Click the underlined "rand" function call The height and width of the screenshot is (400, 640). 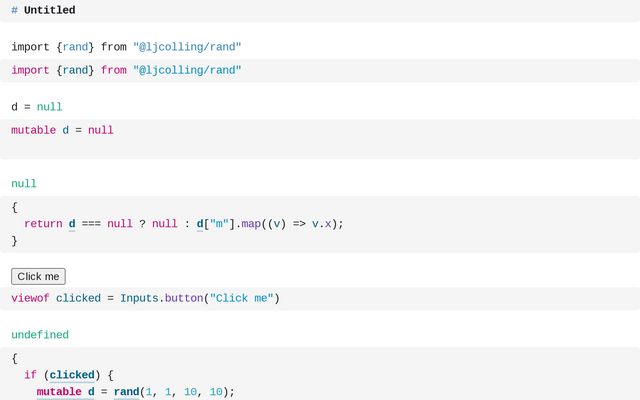click(126, 392)
